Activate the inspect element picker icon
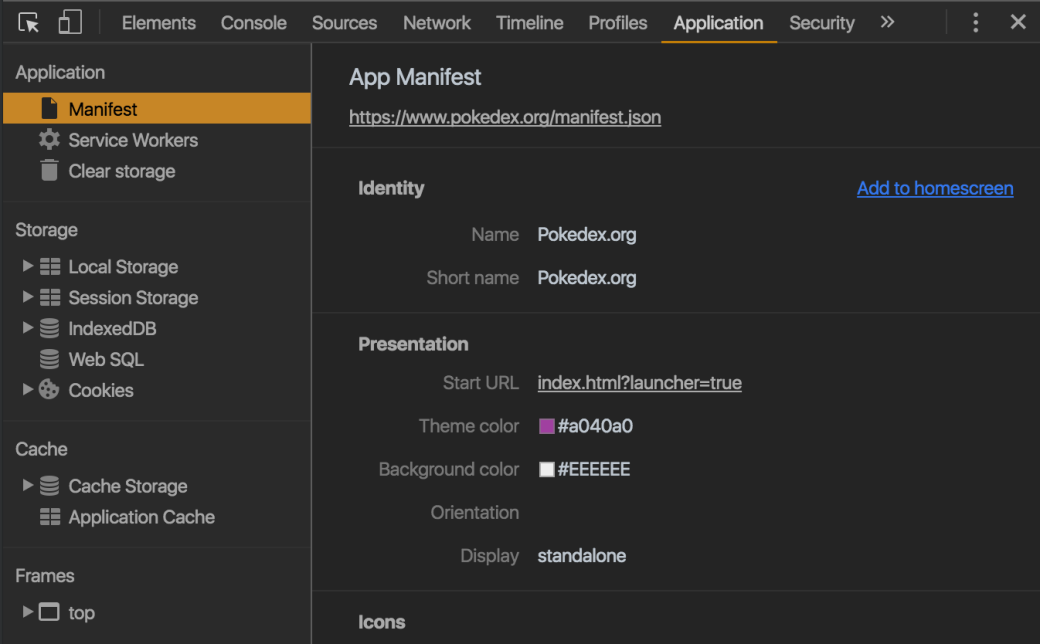Viewport: 1040px width, 644px height. 29,23
